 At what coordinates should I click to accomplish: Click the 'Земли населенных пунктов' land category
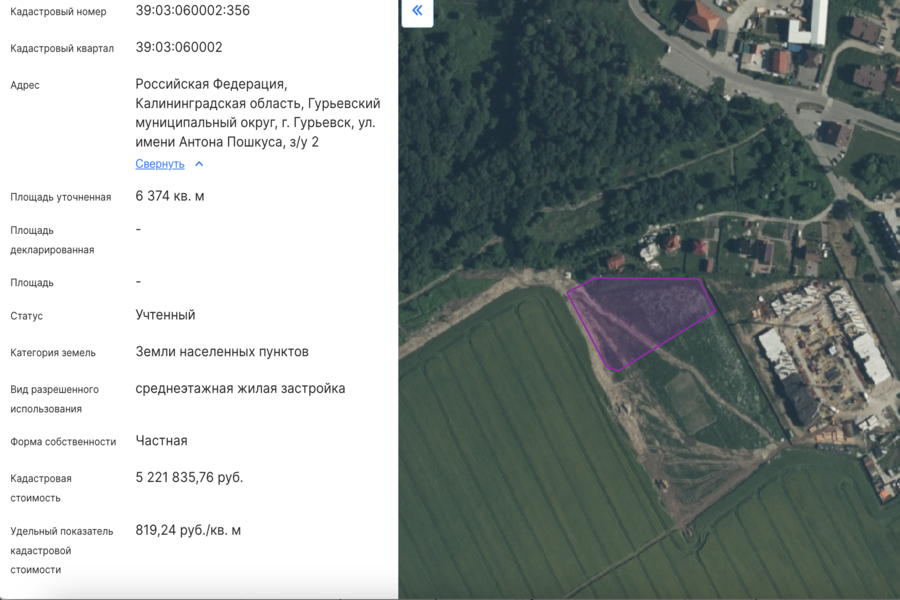click(x=222, y=352)
